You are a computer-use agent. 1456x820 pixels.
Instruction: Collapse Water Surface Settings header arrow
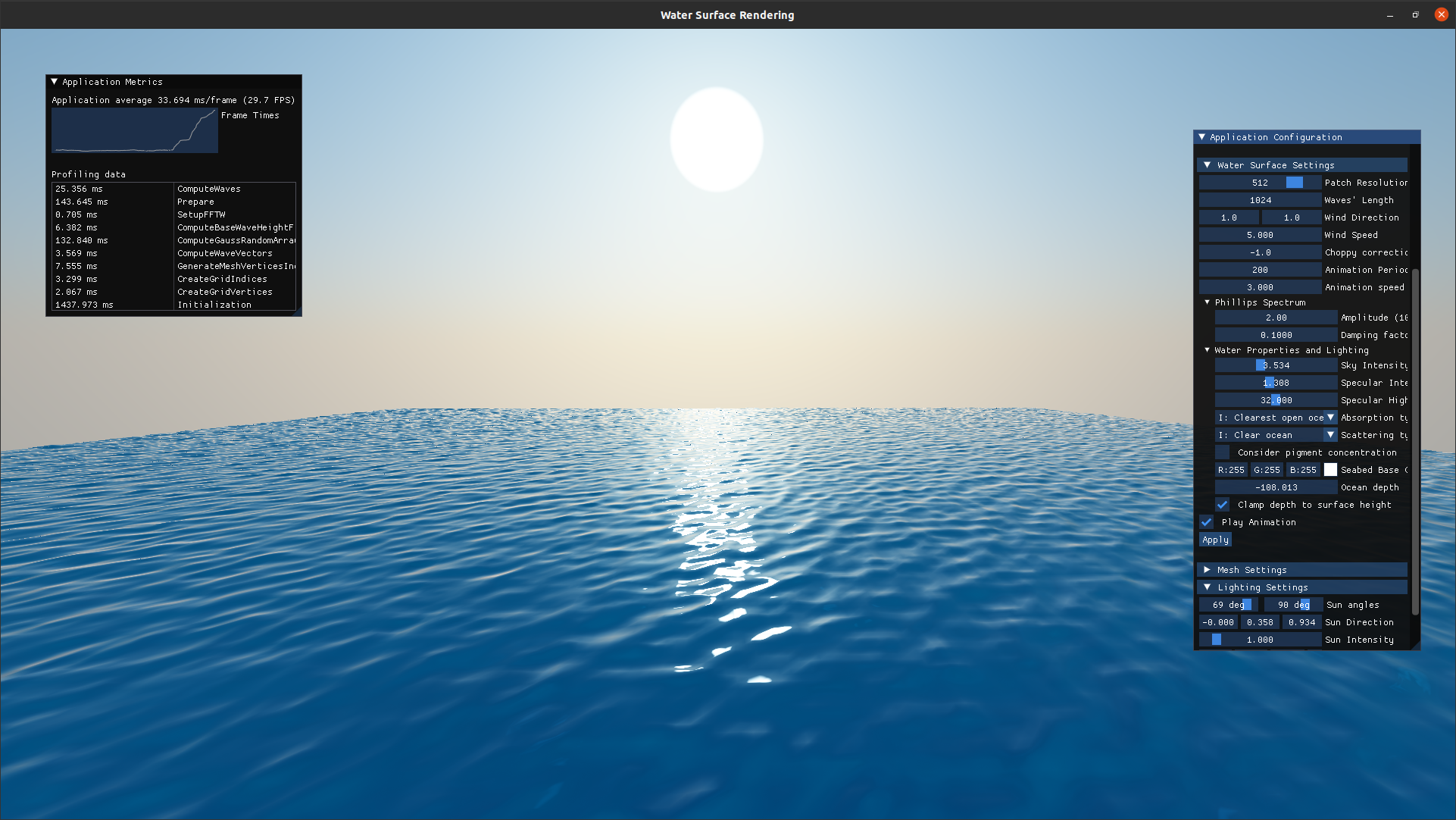point(1208,165)
